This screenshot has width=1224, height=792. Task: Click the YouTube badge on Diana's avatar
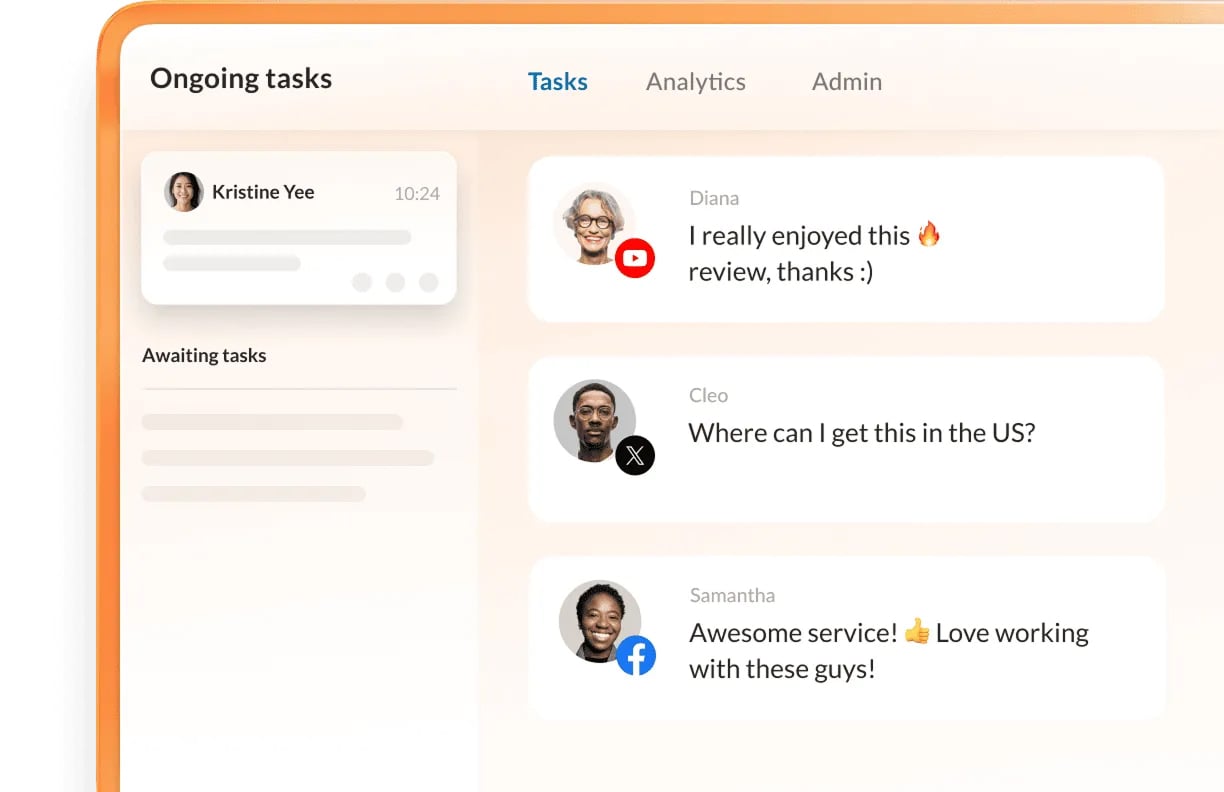coord(635,258)
